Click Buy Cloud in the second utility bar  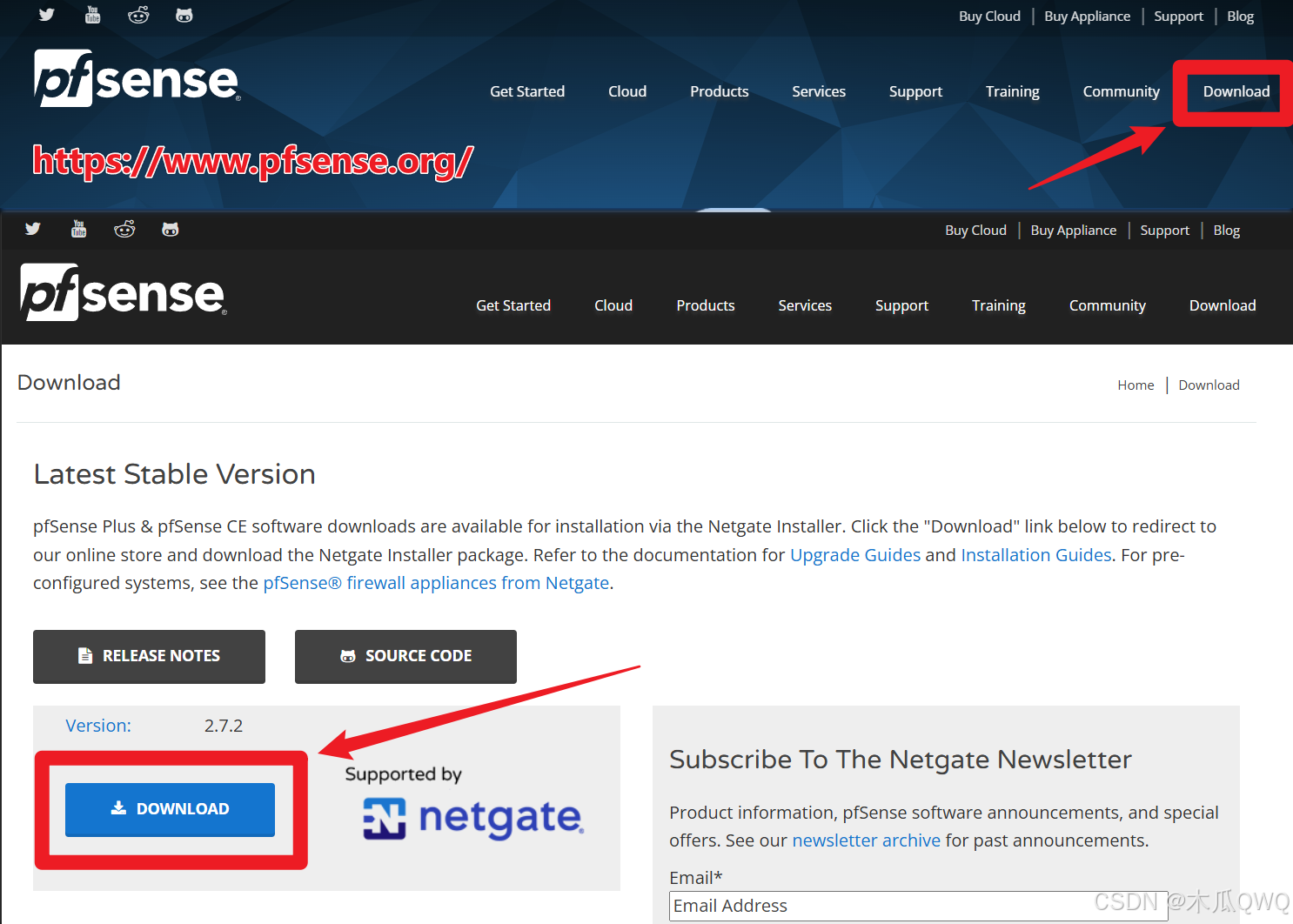pyautogui.click(x=975, y=231)
